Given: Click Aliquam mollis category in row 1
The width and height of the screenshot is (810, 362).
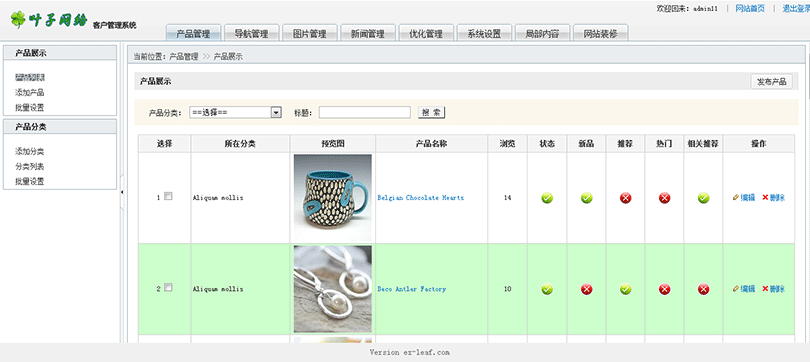Looking at the screenshot, I should (x=218, y=198).
